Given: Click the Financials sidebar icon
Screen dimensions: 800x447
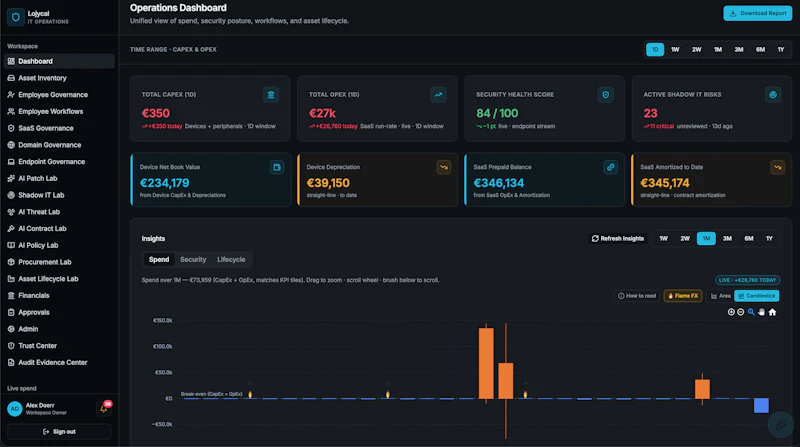Looking at the screenshot, I should (x=11, y=295).
